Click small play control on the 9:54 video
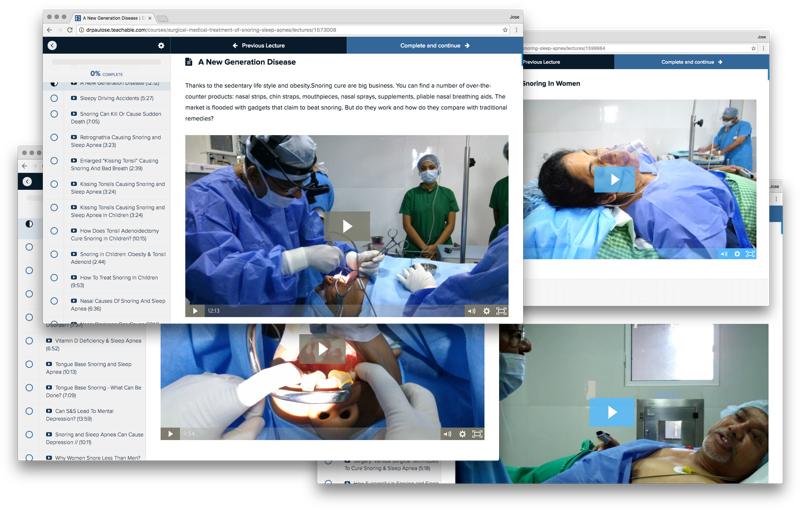Image resolution: width=800 pixels, height=510 pixels. click(x=170, y=434)
